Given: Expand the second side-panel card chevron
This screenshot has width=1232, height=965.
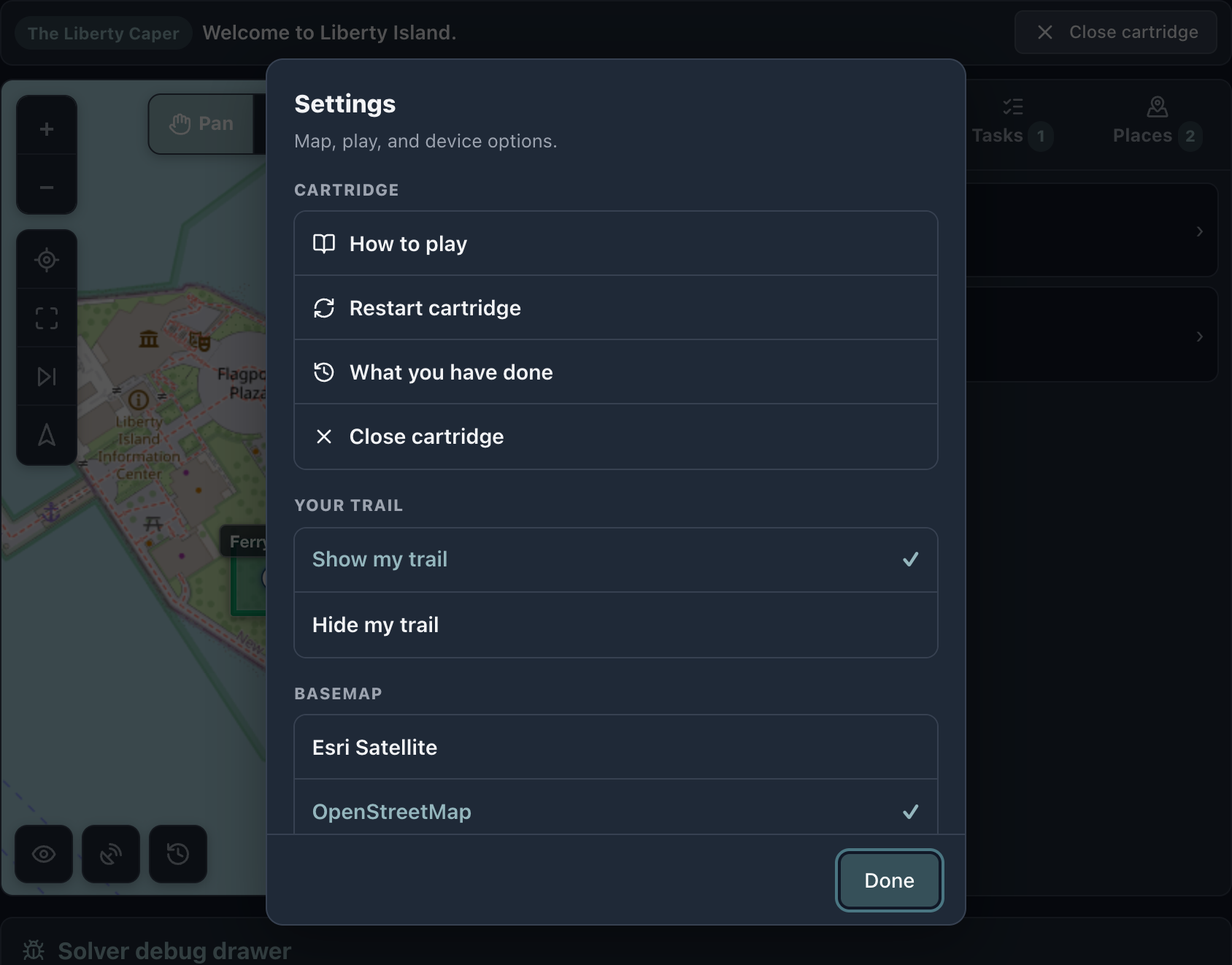Looking at the screenshot, I should coord(1200,337).
